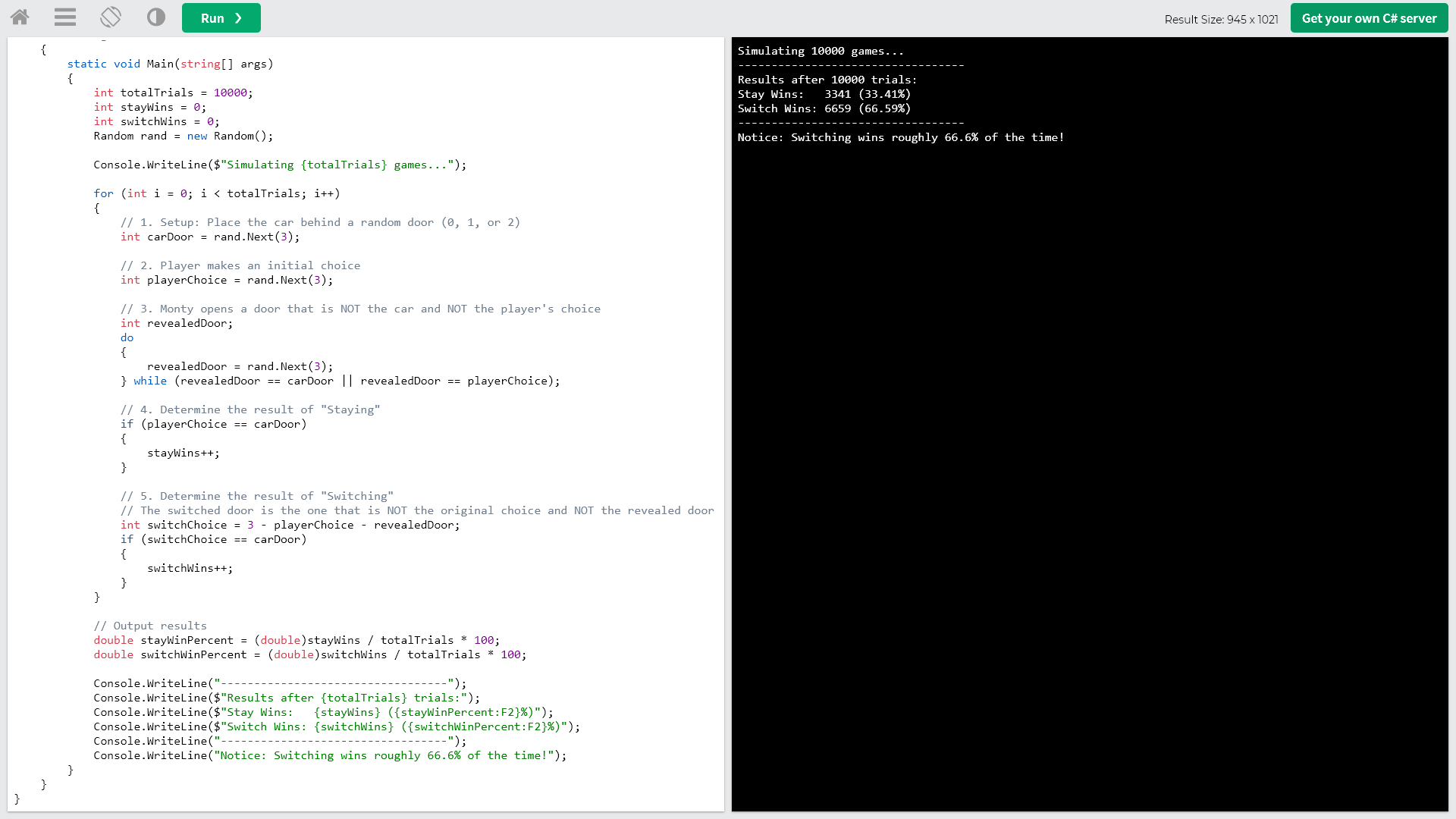Screen dimensions: 1456x819
Task: Open Get your own C# server
Action: 1369,18
